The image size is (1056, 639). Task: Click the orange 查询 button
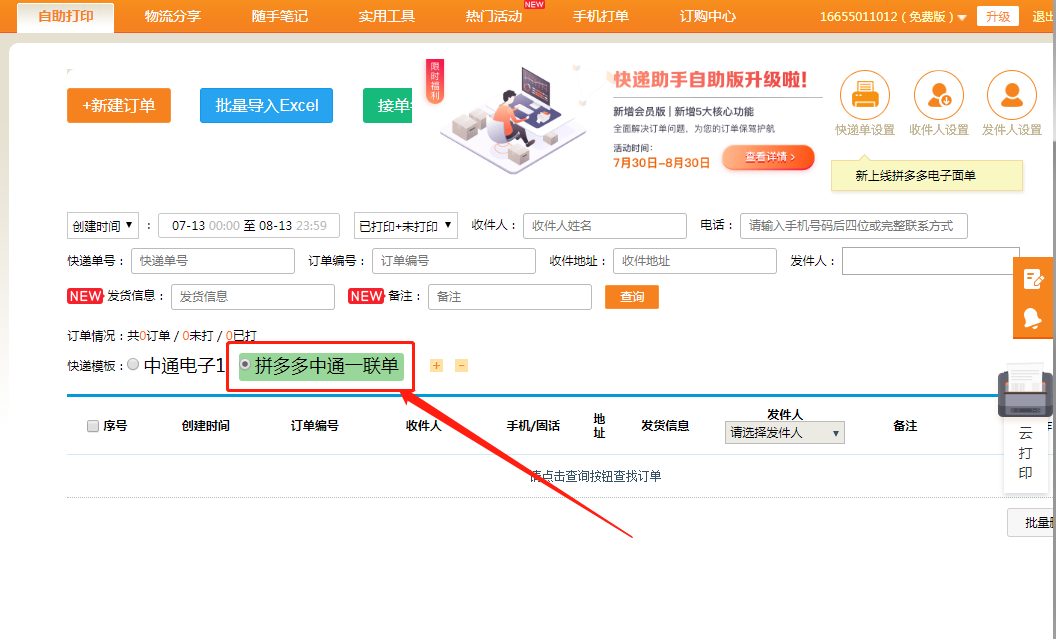tap(632, 297)
